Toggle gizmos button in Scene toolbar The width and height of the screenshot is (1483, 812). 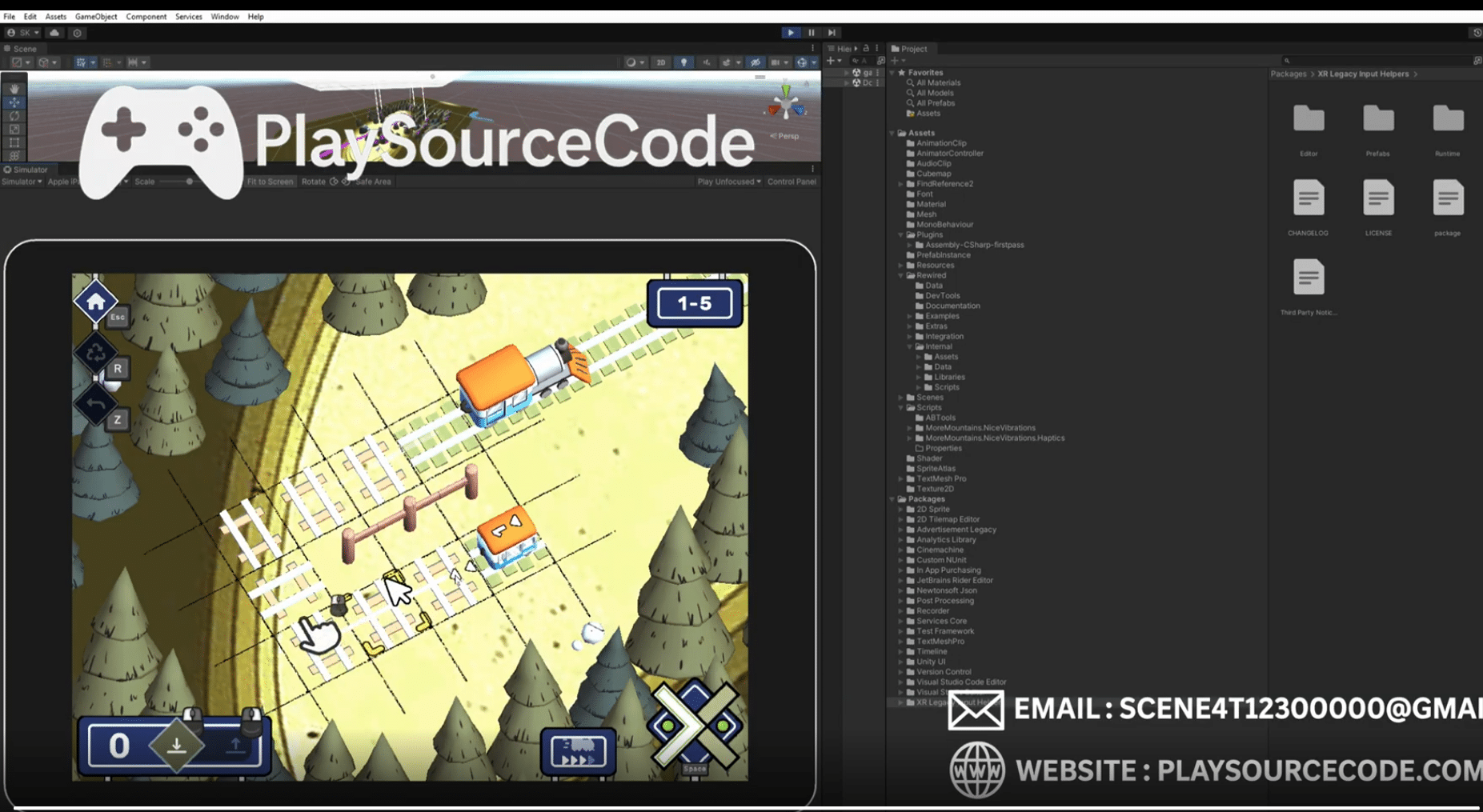801,62
